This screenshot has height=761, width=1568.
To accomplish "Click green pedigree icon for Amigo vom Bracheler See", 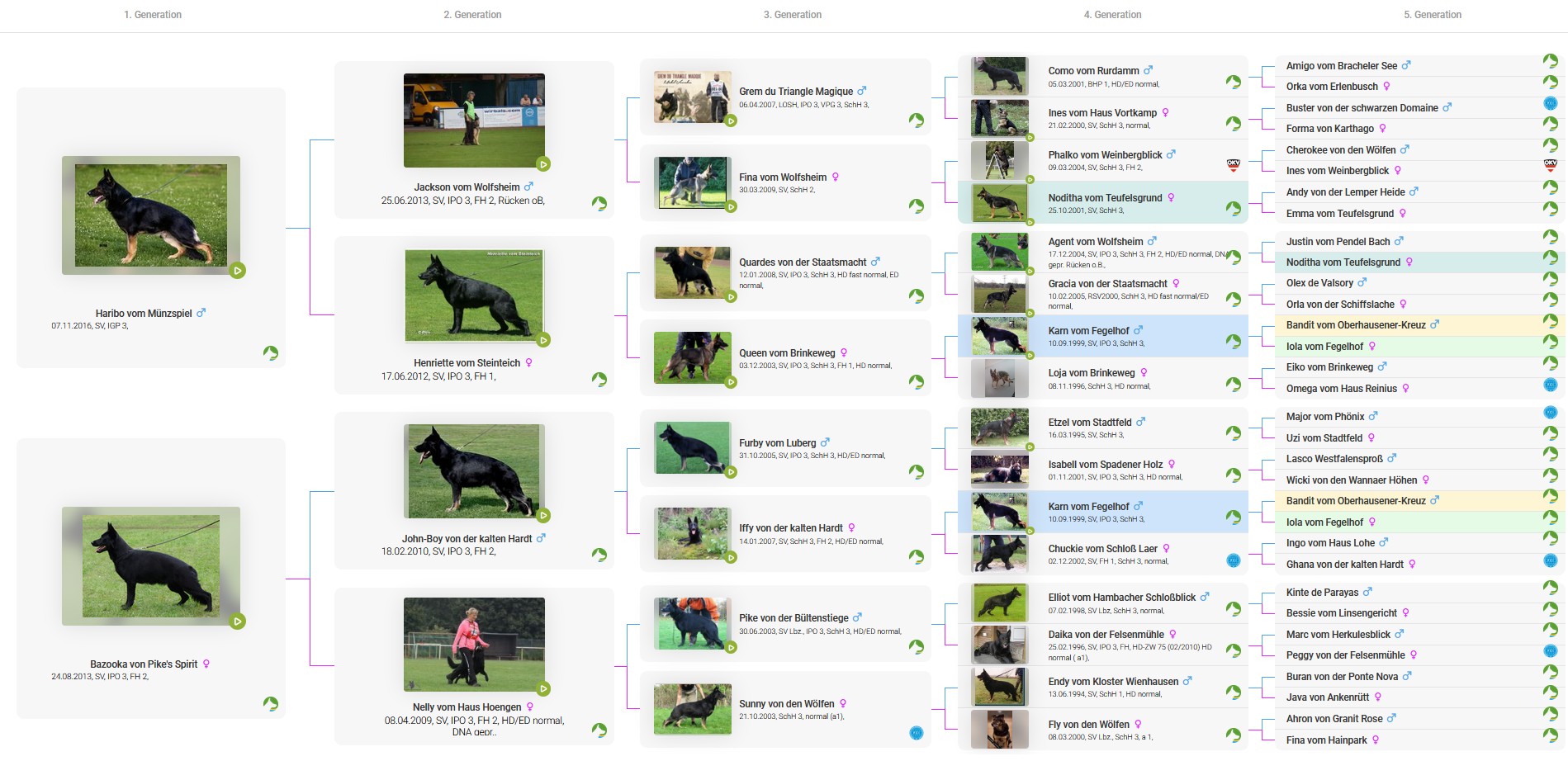I will [x=1551, y=61].
